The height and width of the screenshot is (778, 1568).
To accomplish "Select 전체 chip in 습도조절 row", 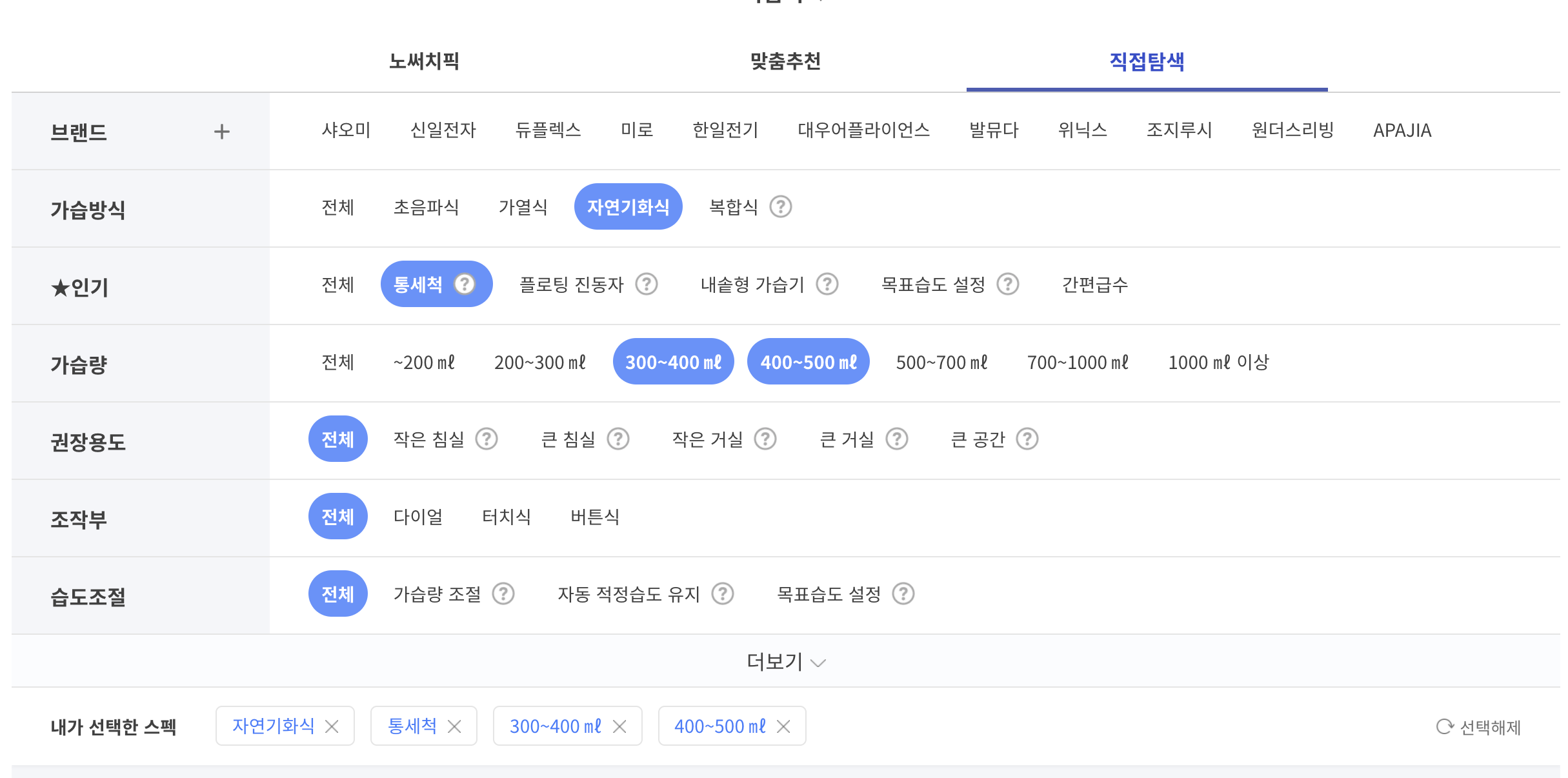I will 337,593.
